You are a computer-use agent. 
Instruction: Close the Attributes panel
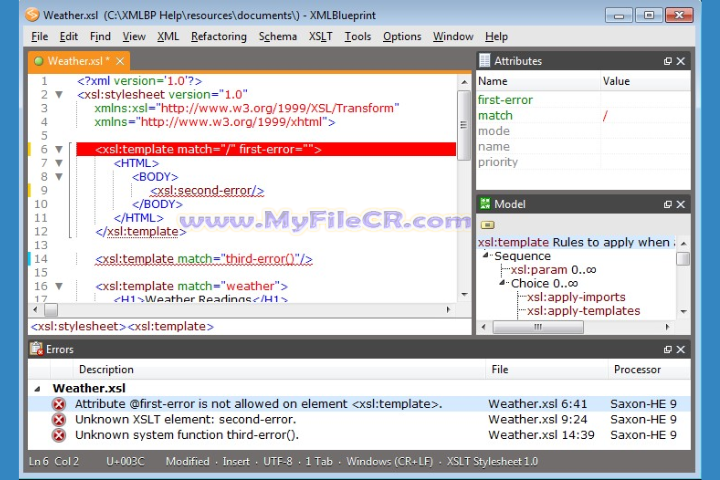pos(681,61)
